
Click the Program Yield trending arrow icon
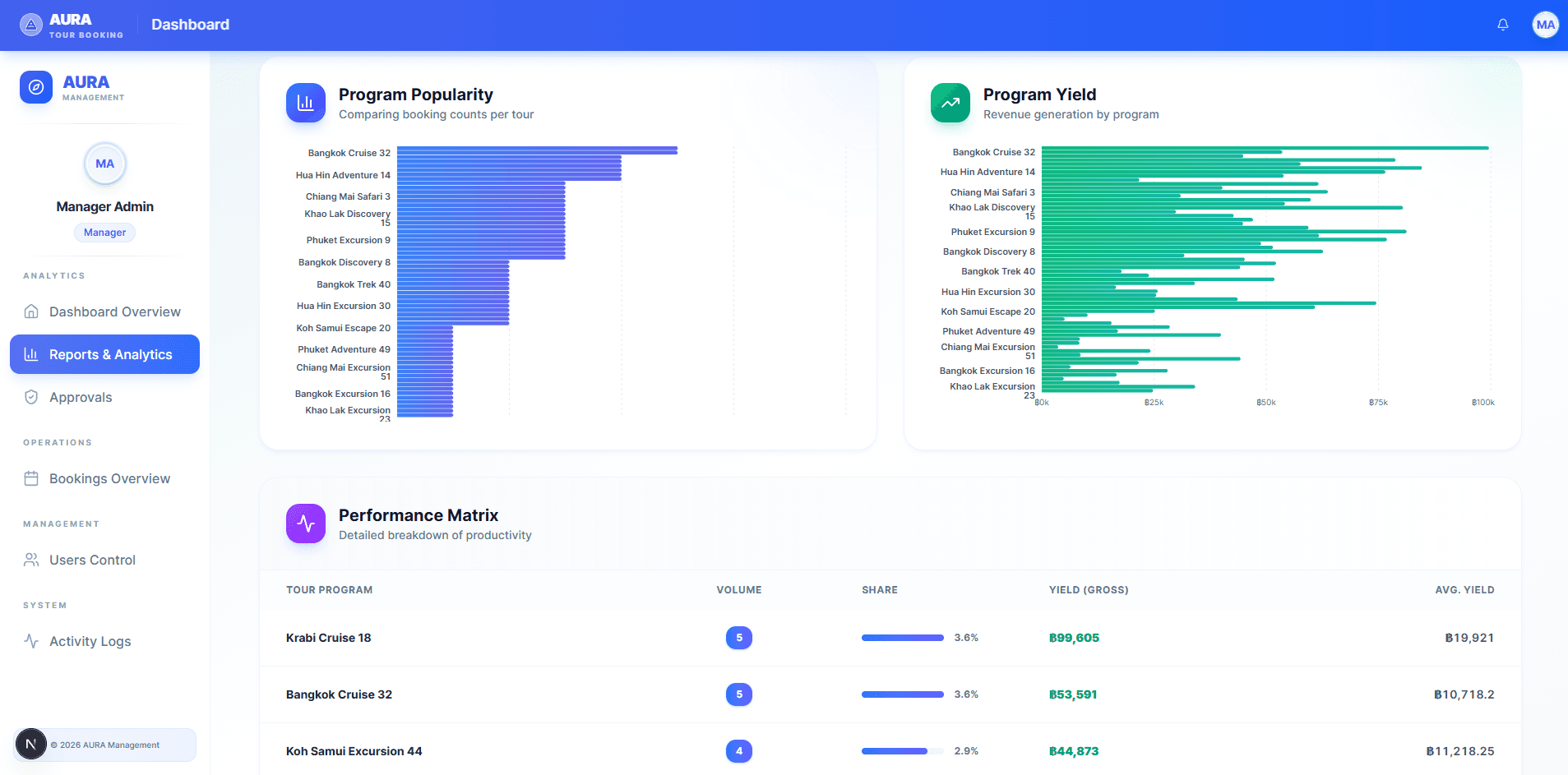coord(951,103)
